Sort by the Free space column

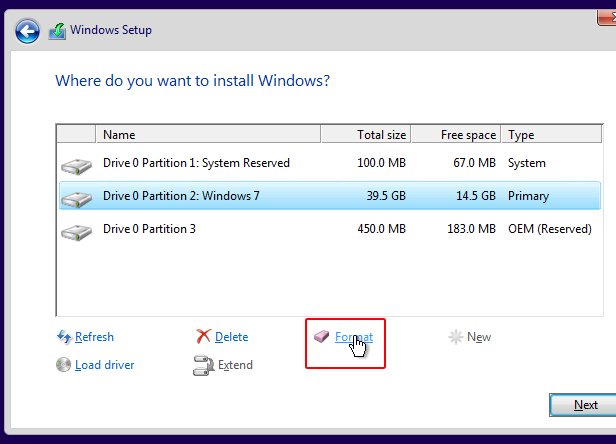pos(467,134)
